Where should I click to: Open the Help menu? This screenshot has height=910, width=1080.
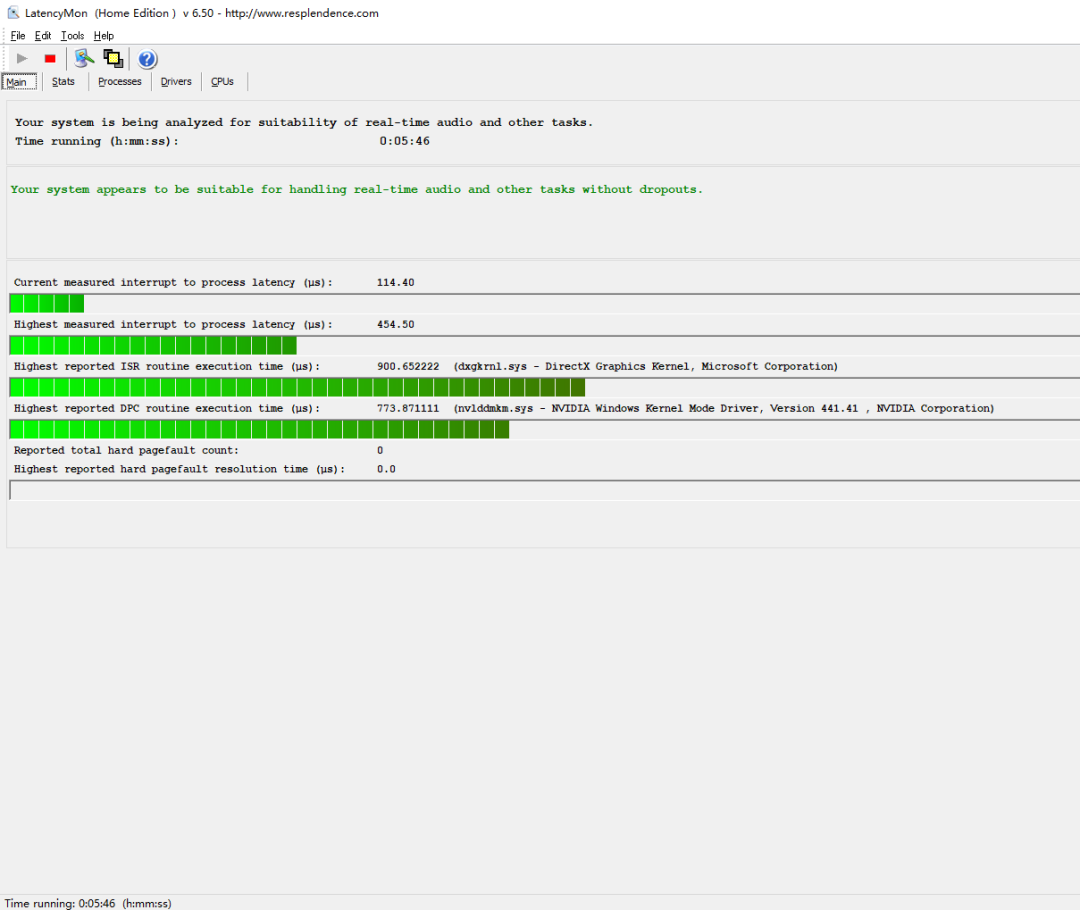pos(103,36)
